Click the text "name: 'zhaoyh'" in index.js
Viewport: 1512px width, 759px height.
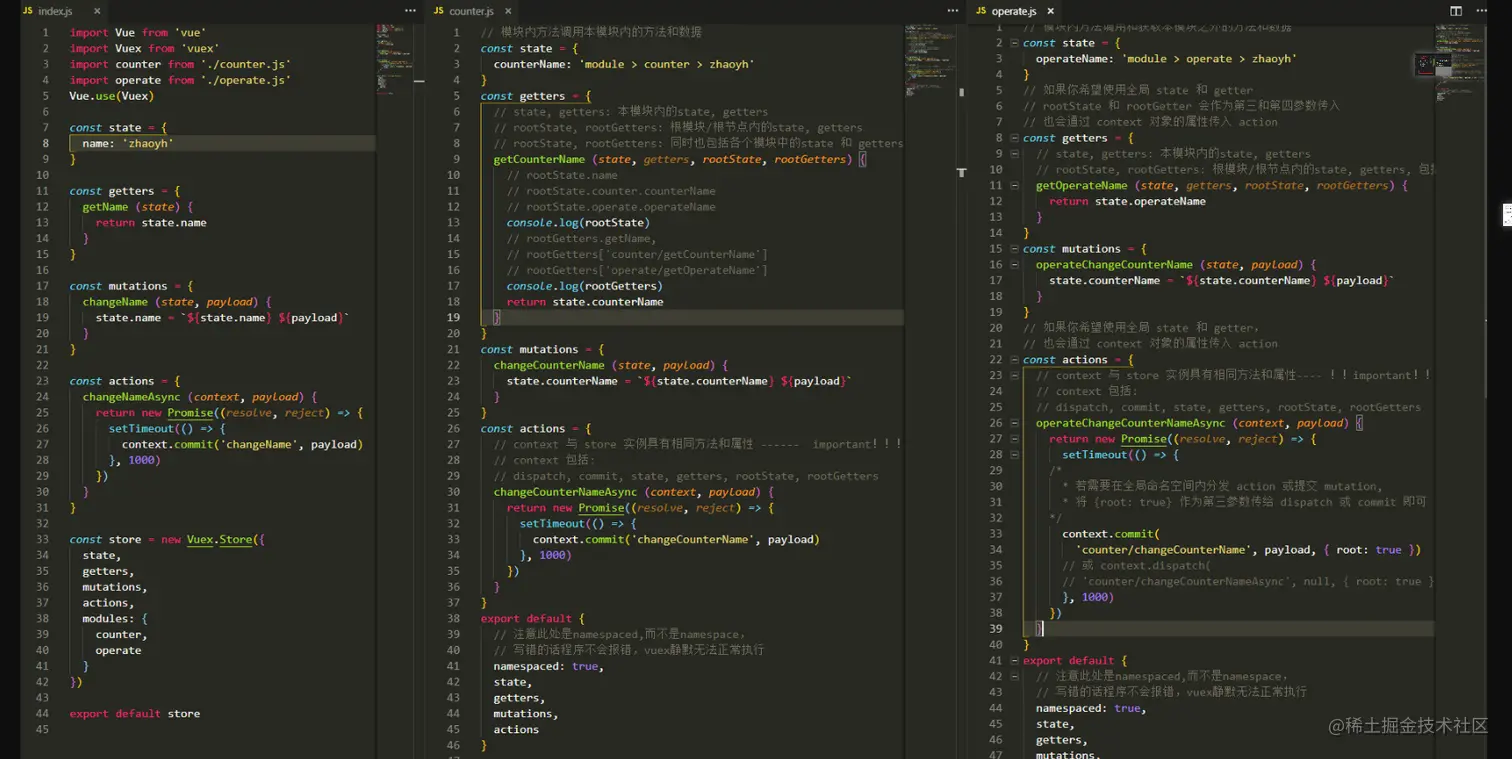[x=128, y=144]
